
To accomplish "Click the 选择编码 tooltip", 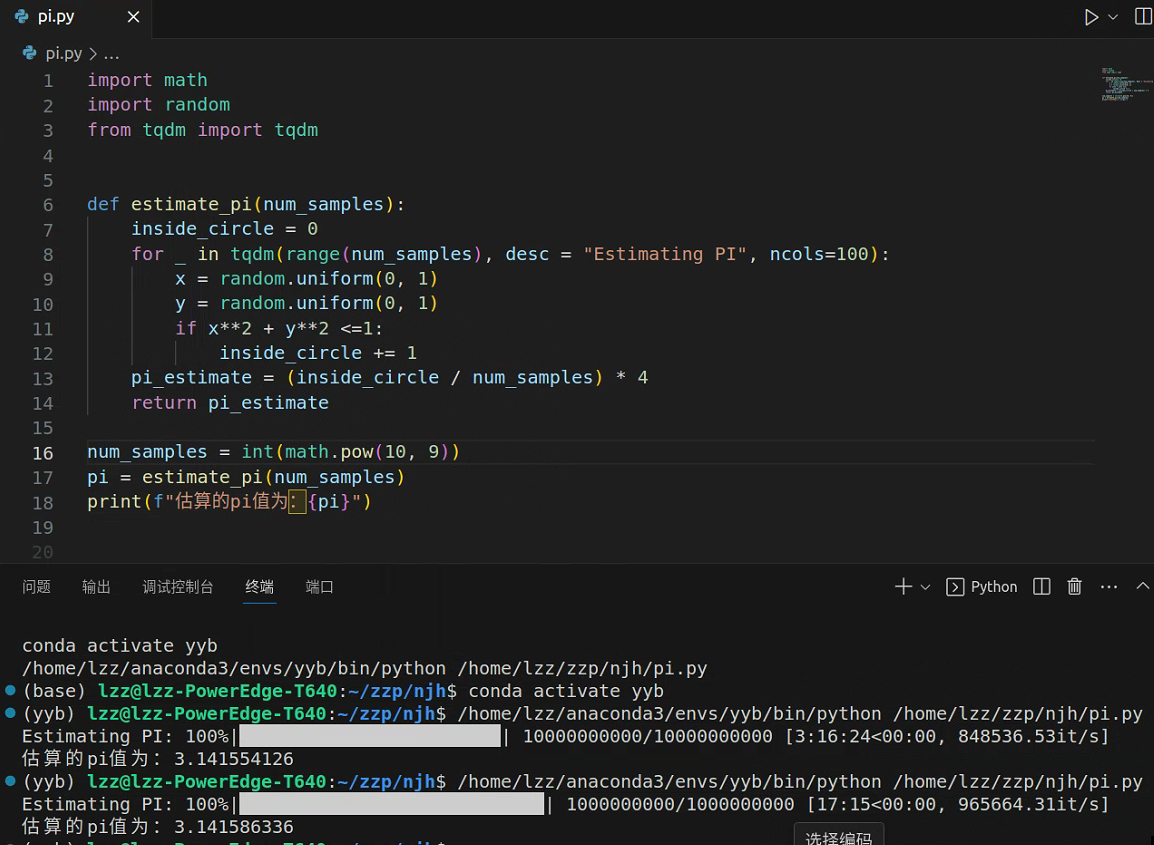I will click(838, 836).
